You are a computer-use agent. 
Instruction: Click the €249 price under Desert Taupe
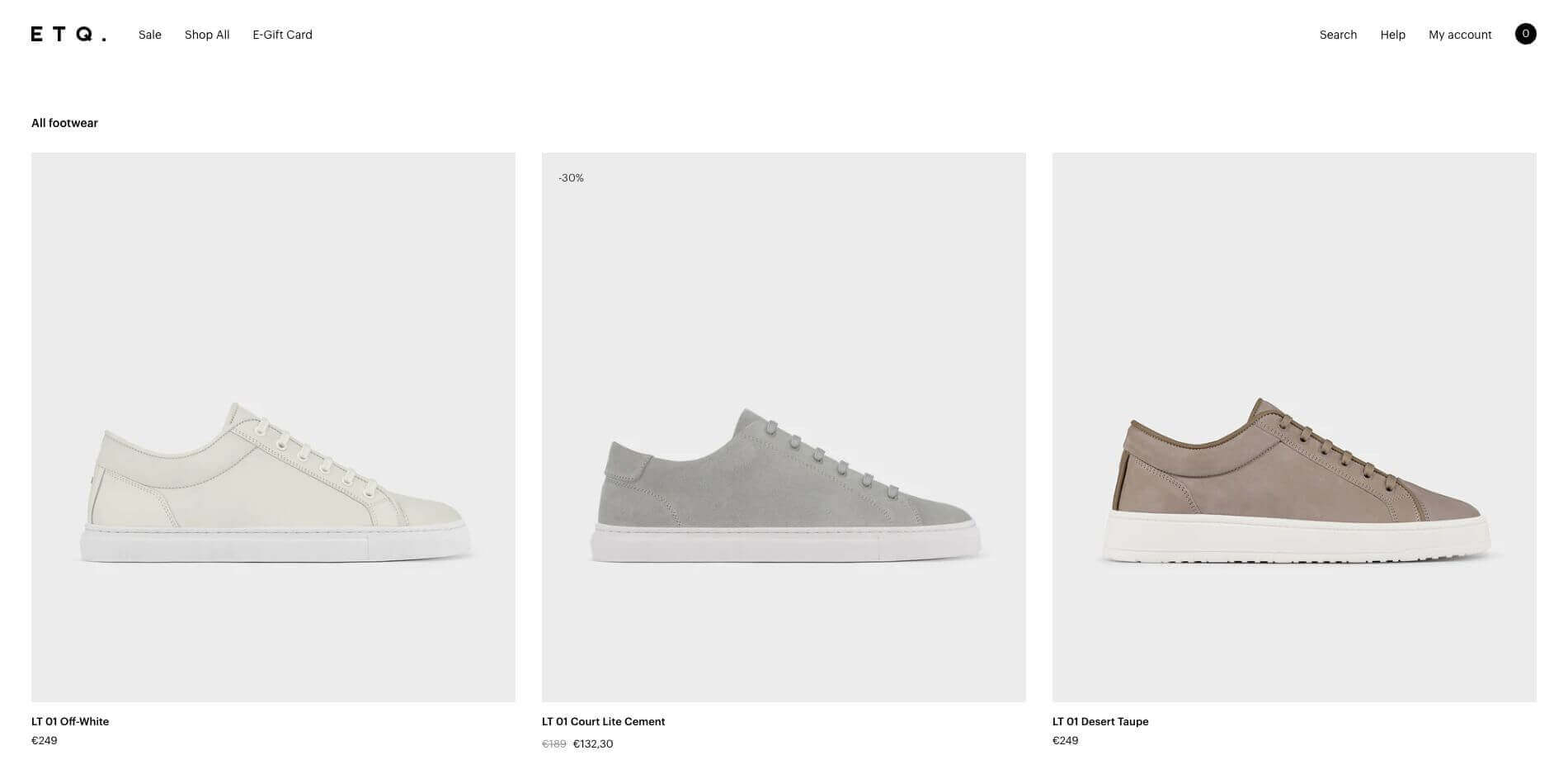point(1066,740)
